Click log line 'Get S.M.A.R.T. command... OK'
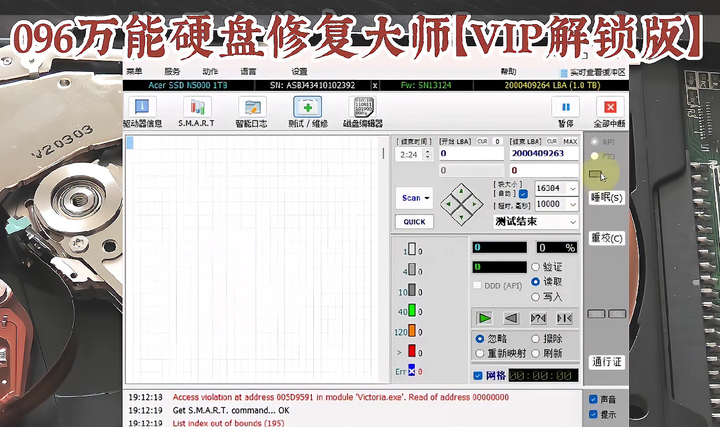720x427 pixels. point(231,410)
